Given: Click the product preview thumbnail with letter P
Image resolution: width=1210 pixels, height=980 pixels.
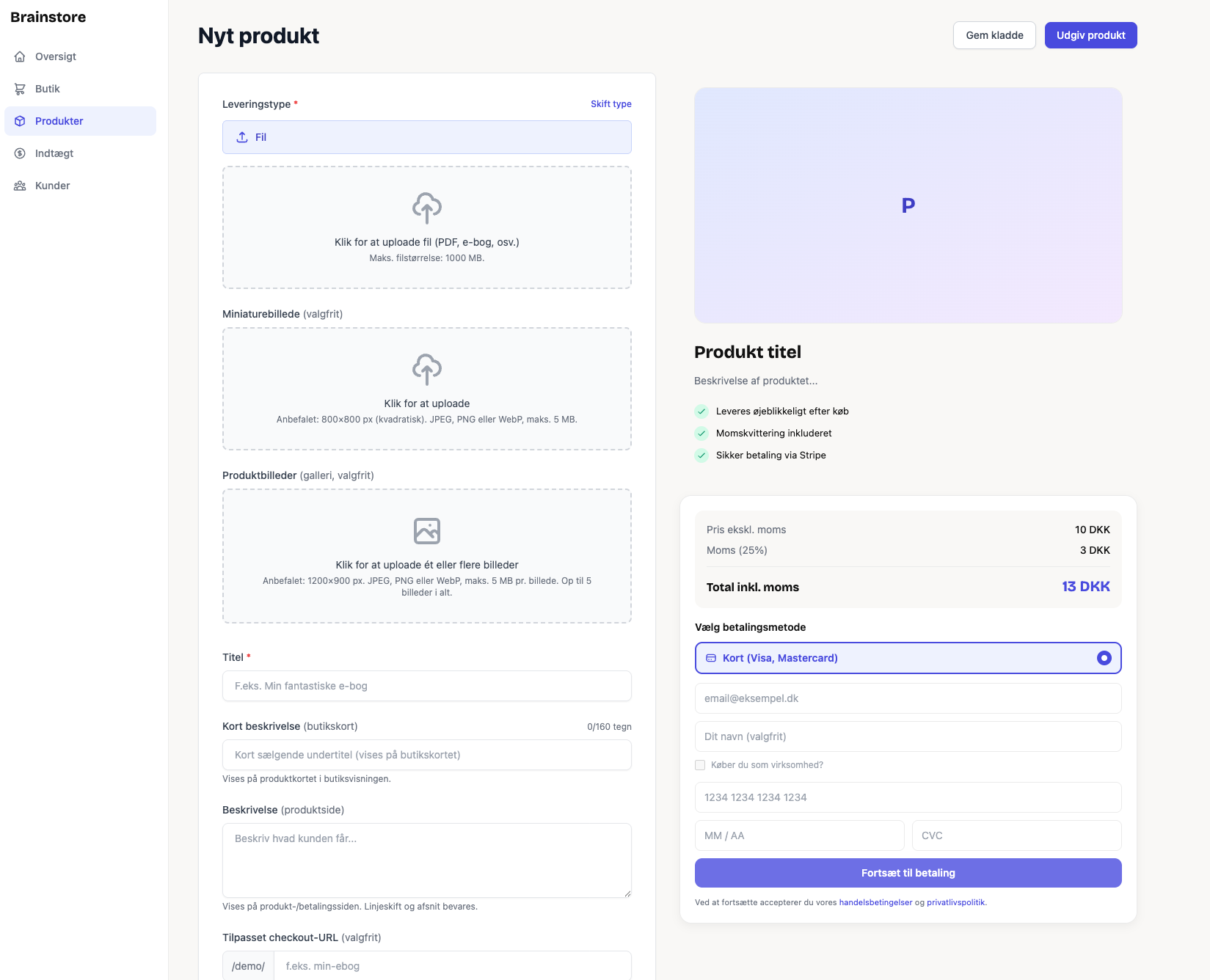Looking at the screenshot, I should tap(908, 205).
